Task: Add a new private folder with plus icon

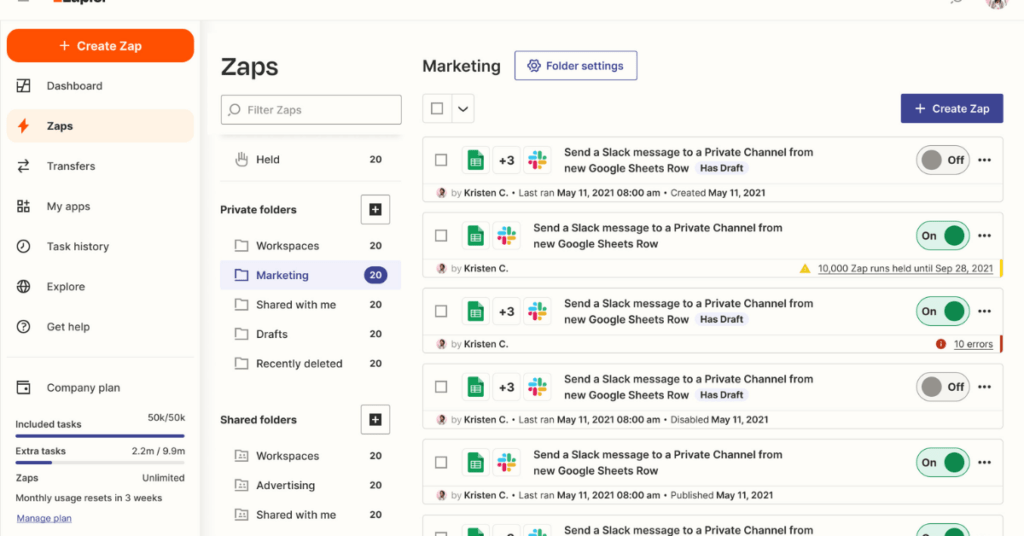Action: coord(375,210)
